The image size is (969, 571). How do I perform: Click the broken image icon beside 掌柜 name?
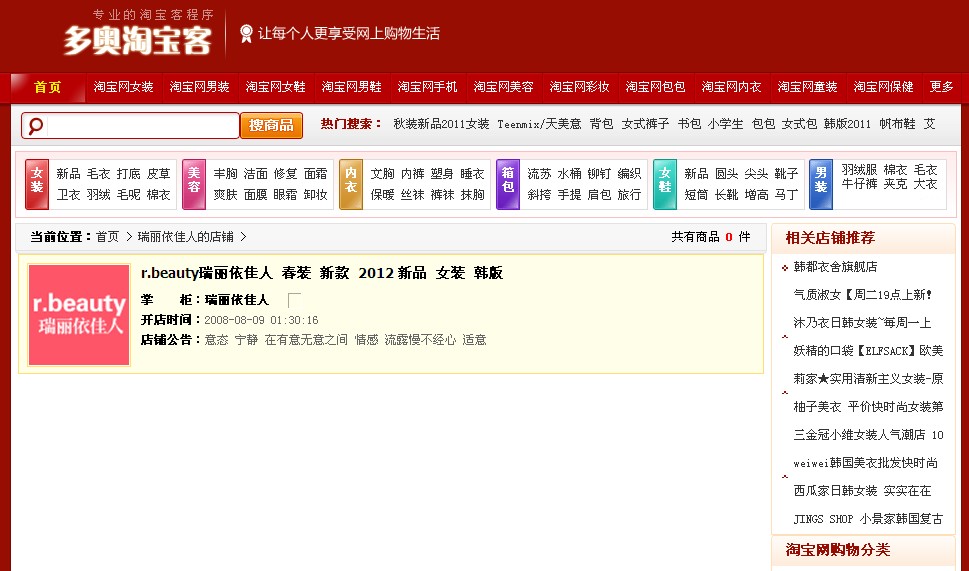pyautogui.click(x=294, y=300)
